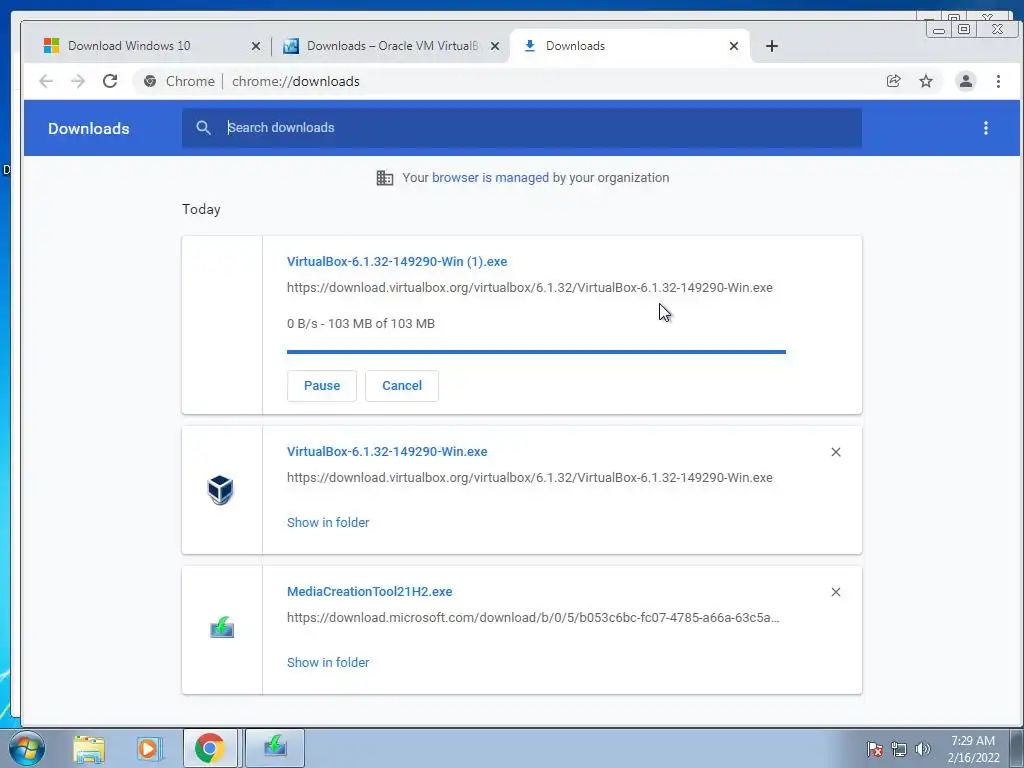Click the Chrome taskbar button
Viewport: 1024px width, 768px height.
[x=210, y=748]
